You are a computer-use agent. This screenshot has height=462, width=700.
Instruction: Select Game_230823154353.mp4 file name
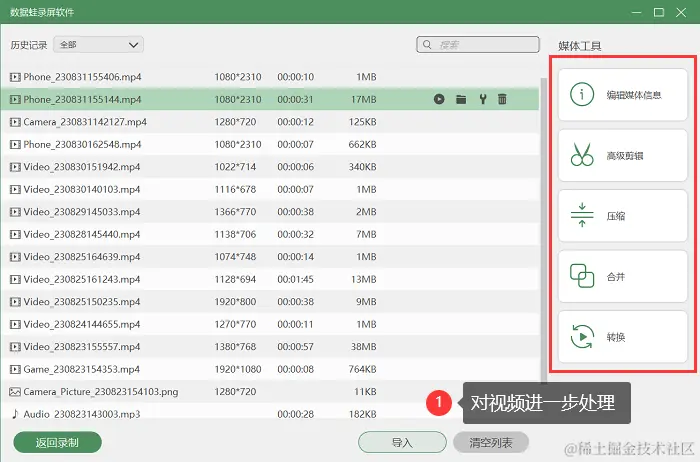point(82,369)
